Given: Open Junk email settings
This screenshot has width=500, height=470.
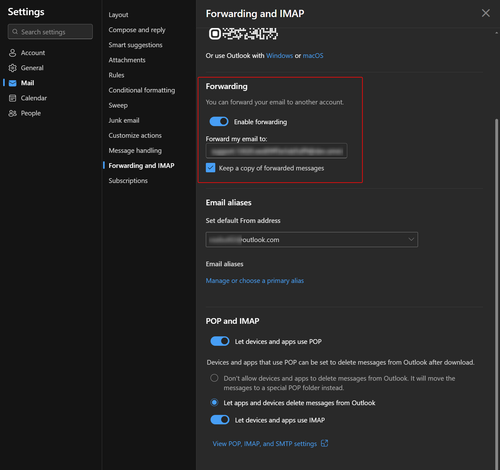Looking at the screenshot, I should click(124, 120).
